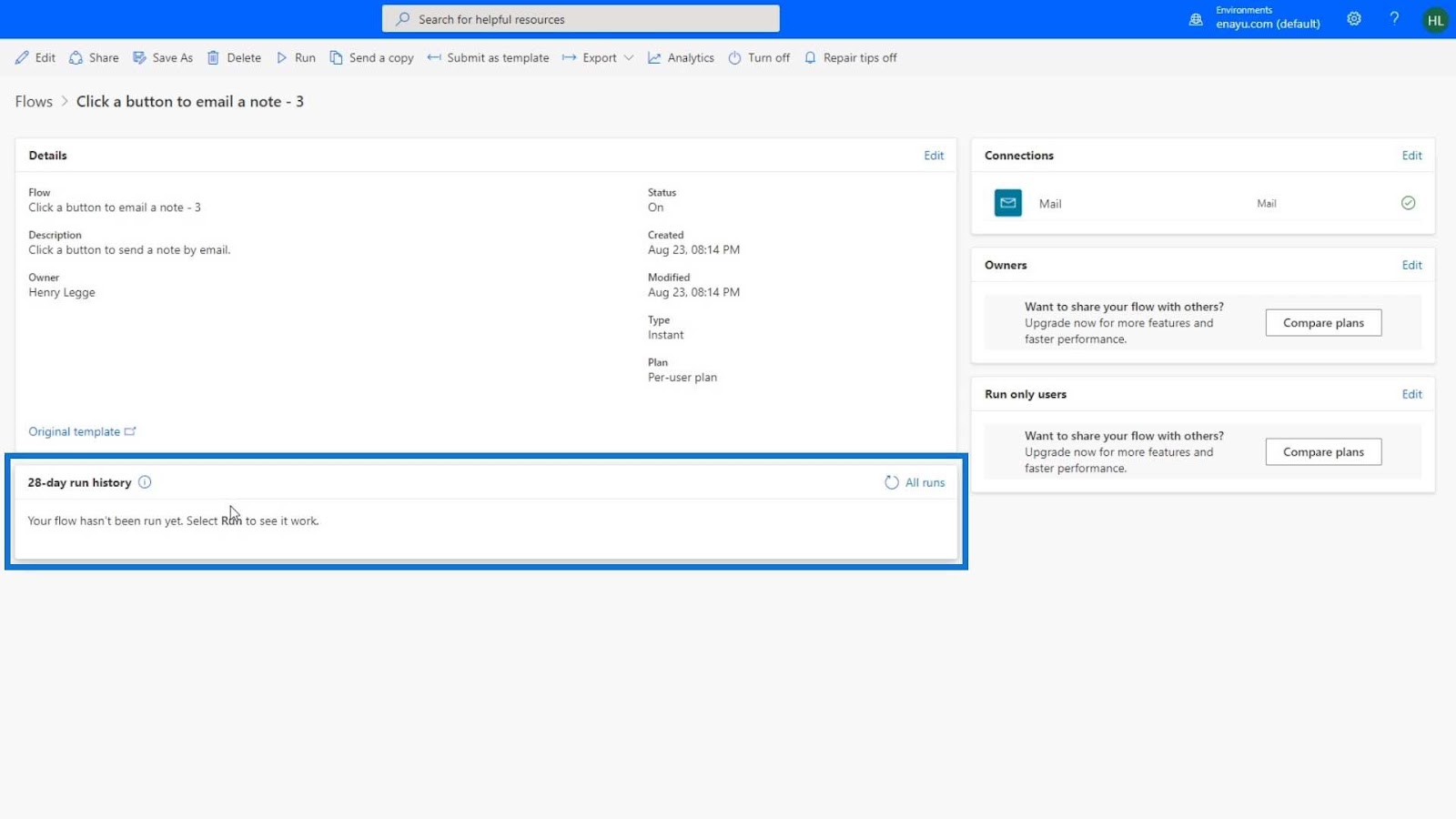The width and height of the screenshot is (1456, 819).
Task: Refresh run history circular icon
Action: click(x=892, y=482)
